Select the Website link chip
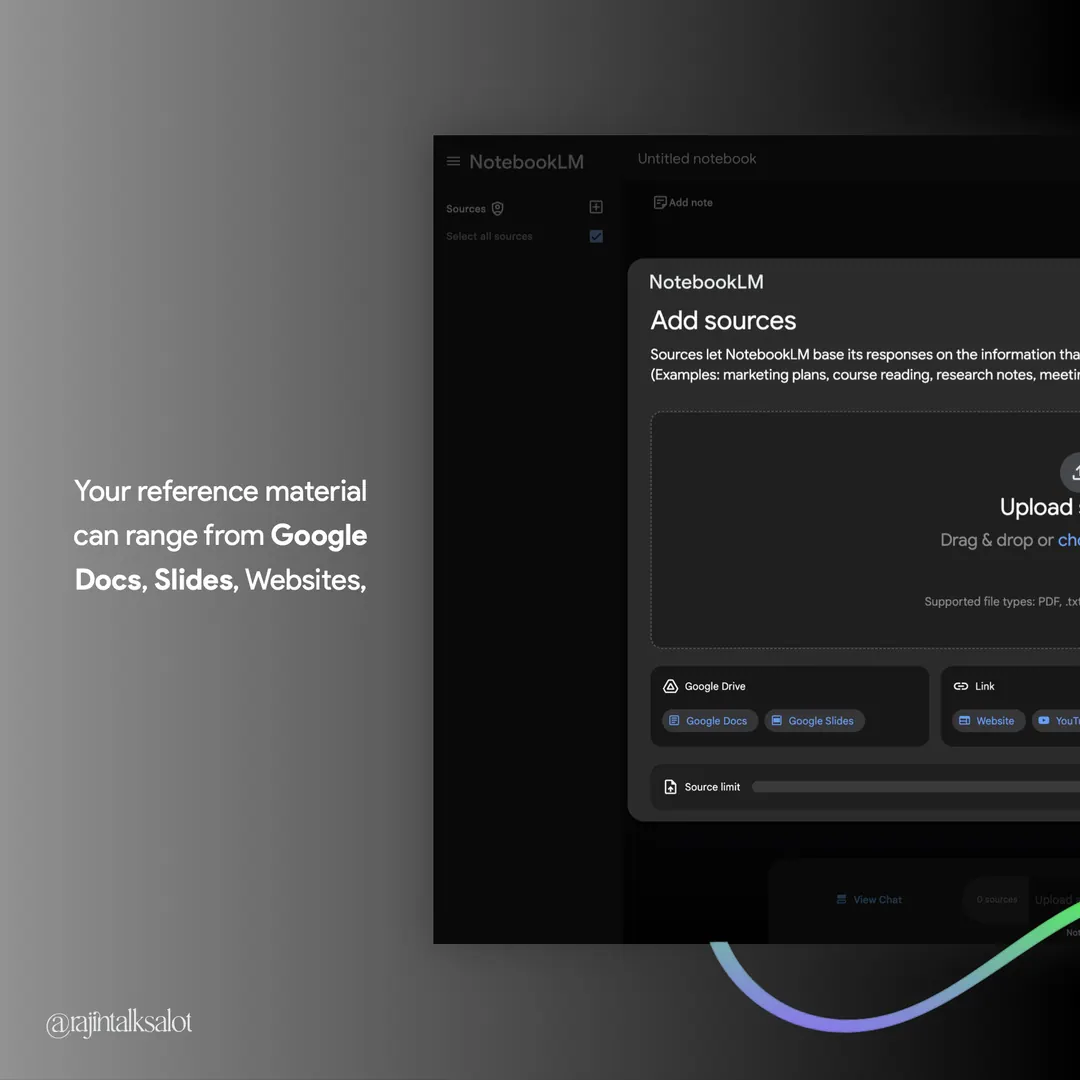The width and height of the screenshot is (1080, 1080). coord(988,720)
